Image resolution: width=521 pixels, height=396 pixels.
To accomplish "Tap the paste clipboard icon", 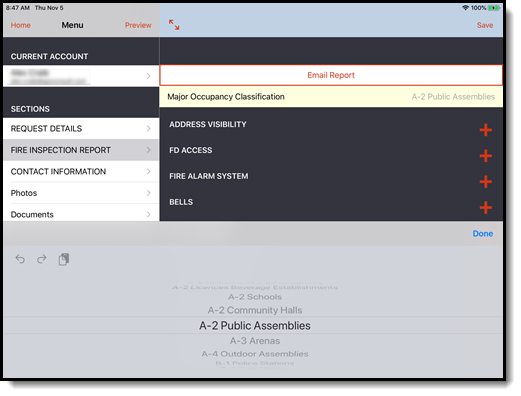I will point(64,259).
